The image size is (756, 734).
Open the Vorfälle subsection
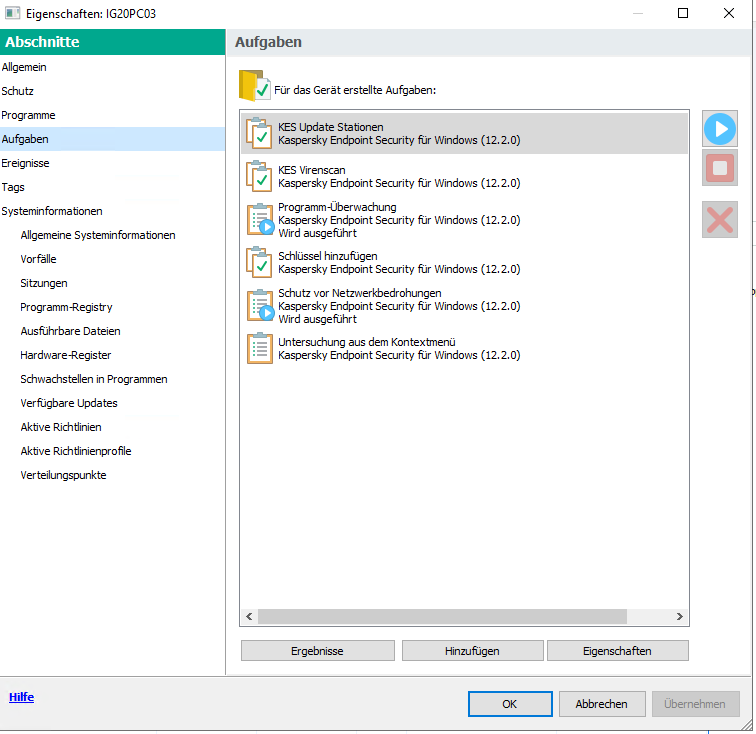[39, 259]
